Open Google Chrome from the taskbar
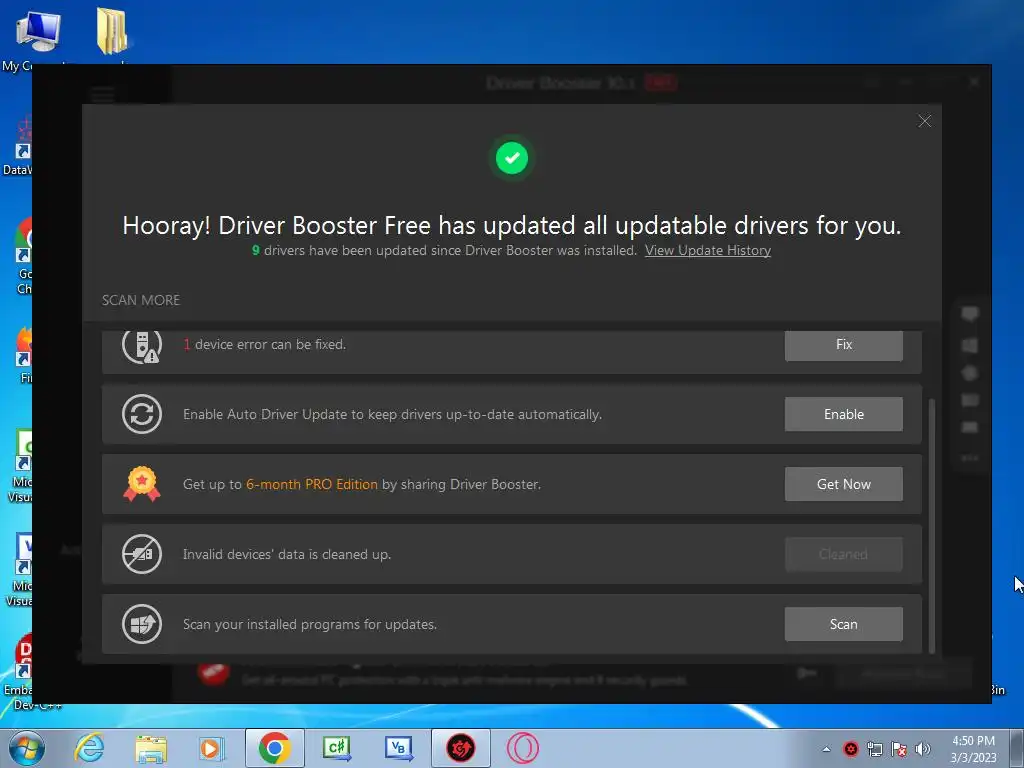Image resolution: width=1024 pixels, height=768 pixels. (x=274, y=748)
